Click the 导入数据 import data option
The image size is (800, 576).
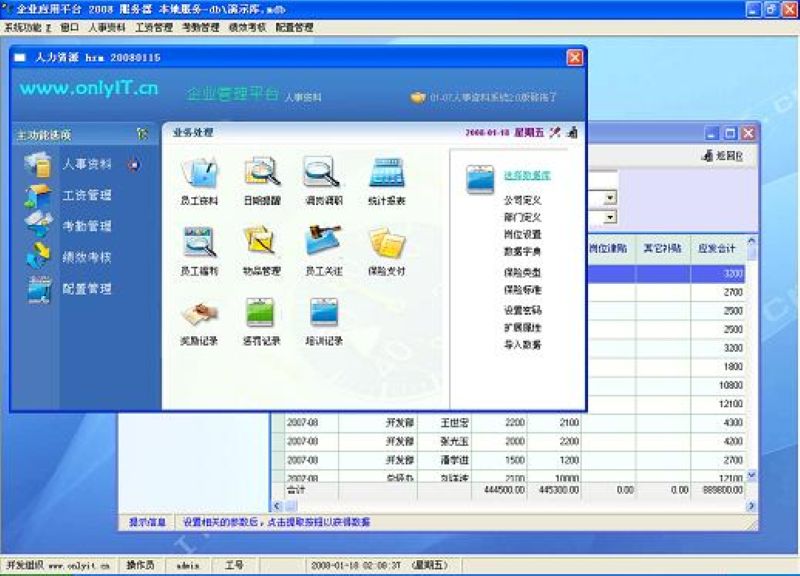coord(522,344)
